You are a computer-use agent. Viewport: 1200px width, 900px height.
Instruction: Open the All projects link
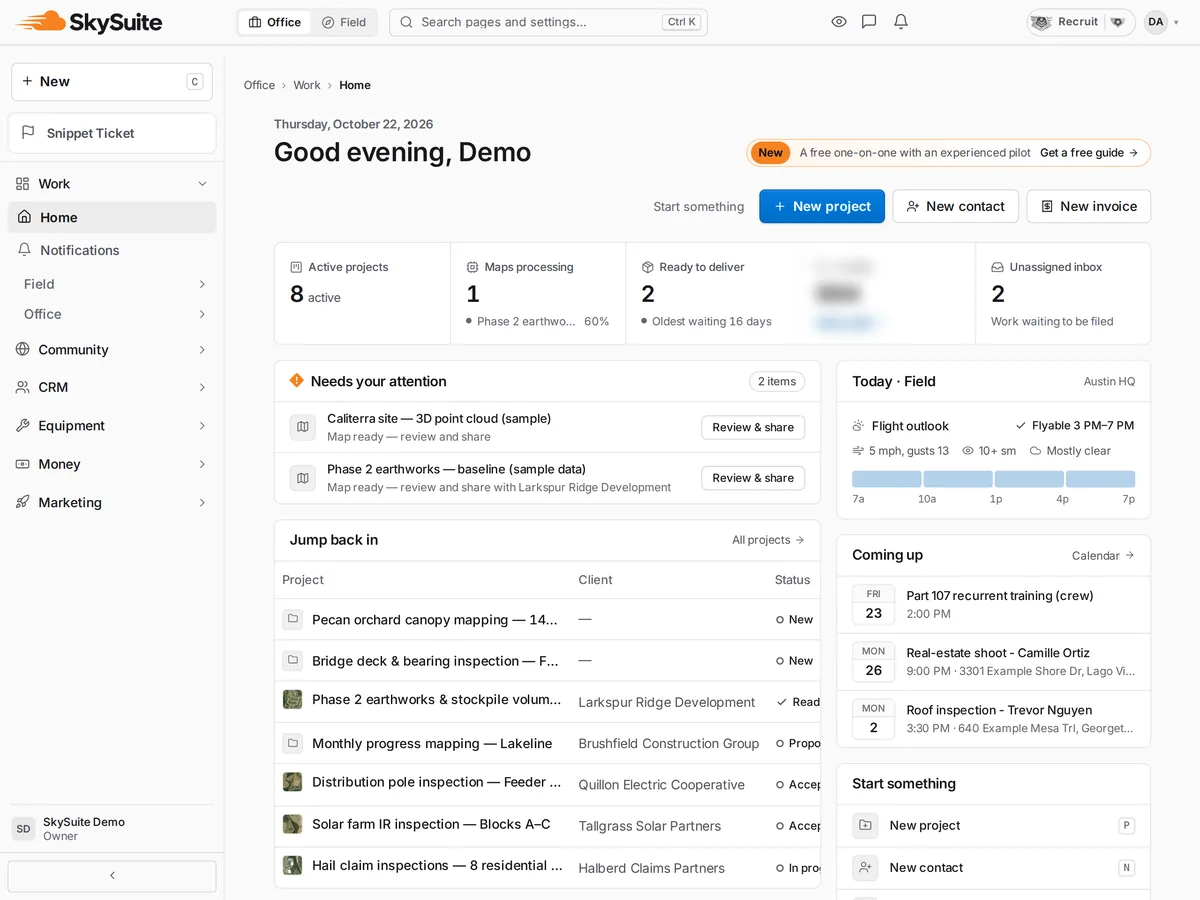[768, 540]
